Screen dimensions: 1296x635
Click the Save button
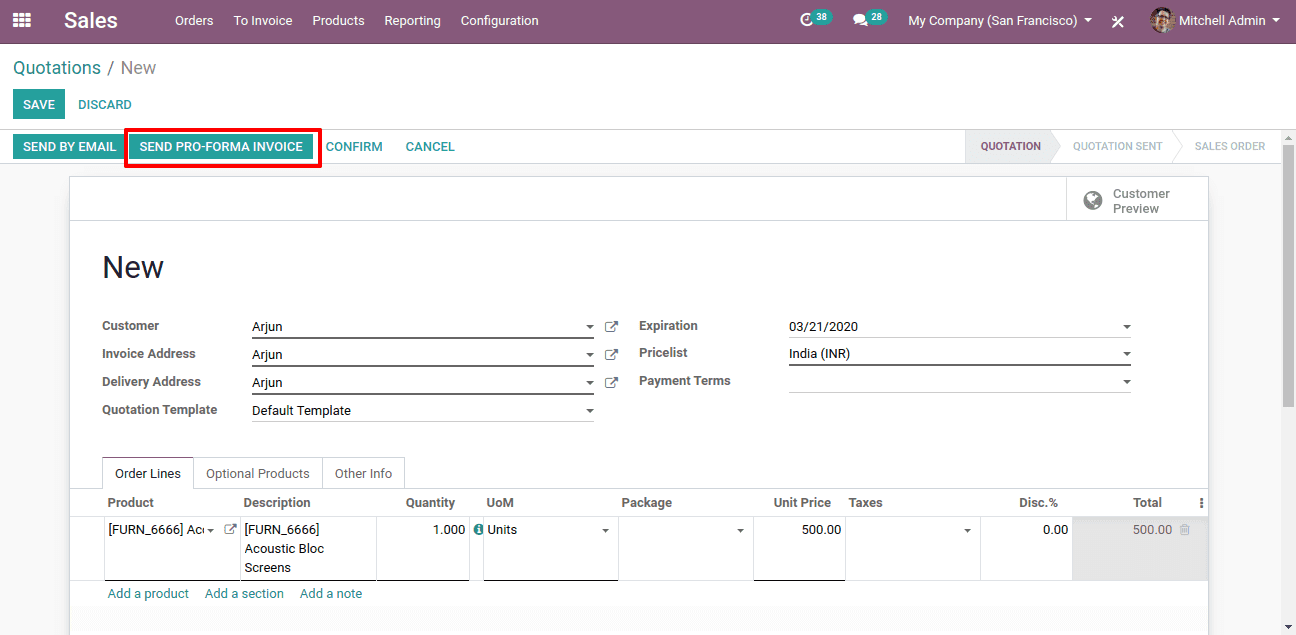(39, 104)
